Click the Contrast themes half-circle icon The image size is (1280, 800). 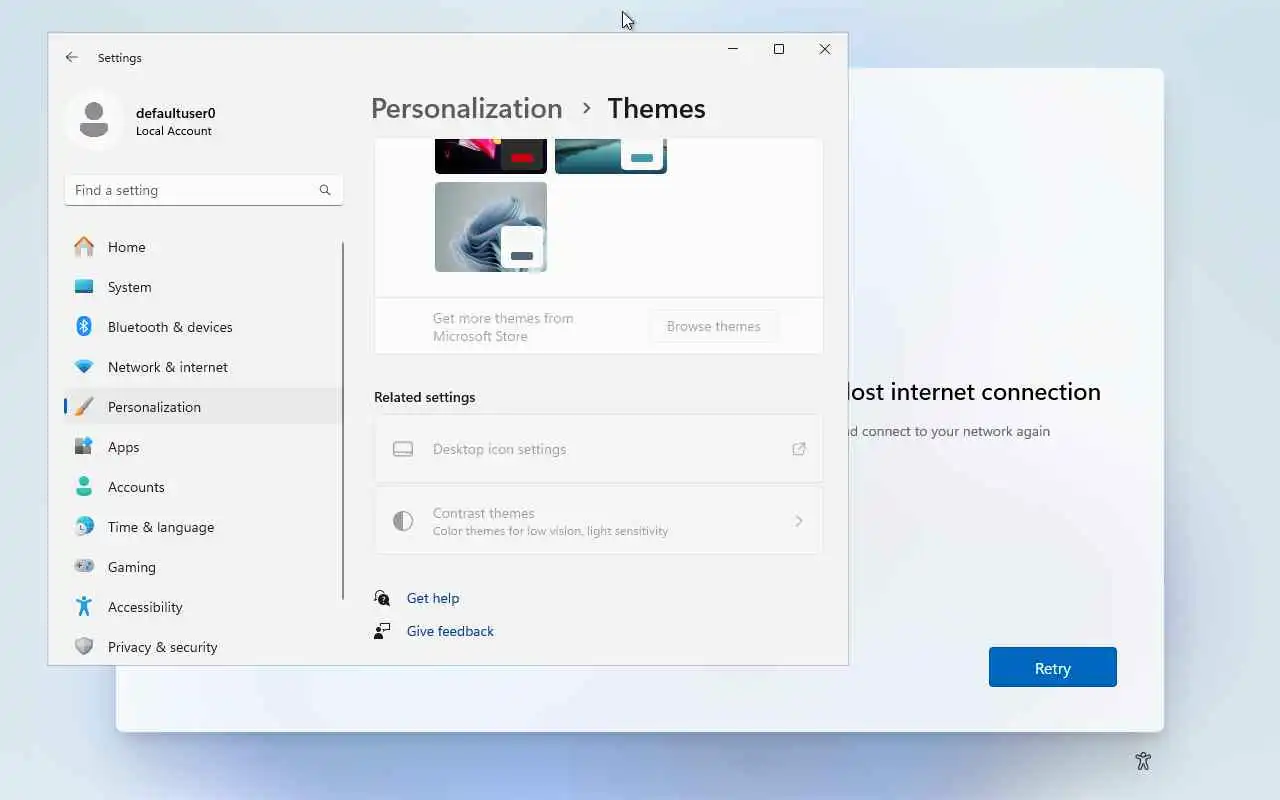point(403,521)
